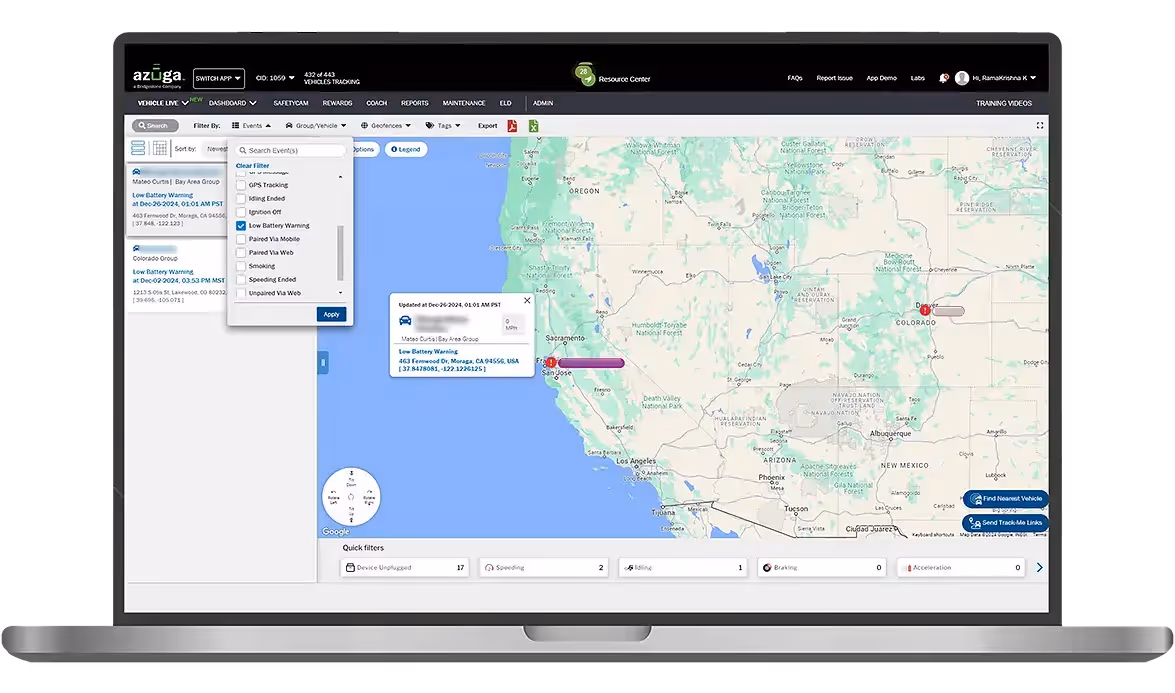Open the ELD tab
1175x693 pixels.
click(506, 103)
